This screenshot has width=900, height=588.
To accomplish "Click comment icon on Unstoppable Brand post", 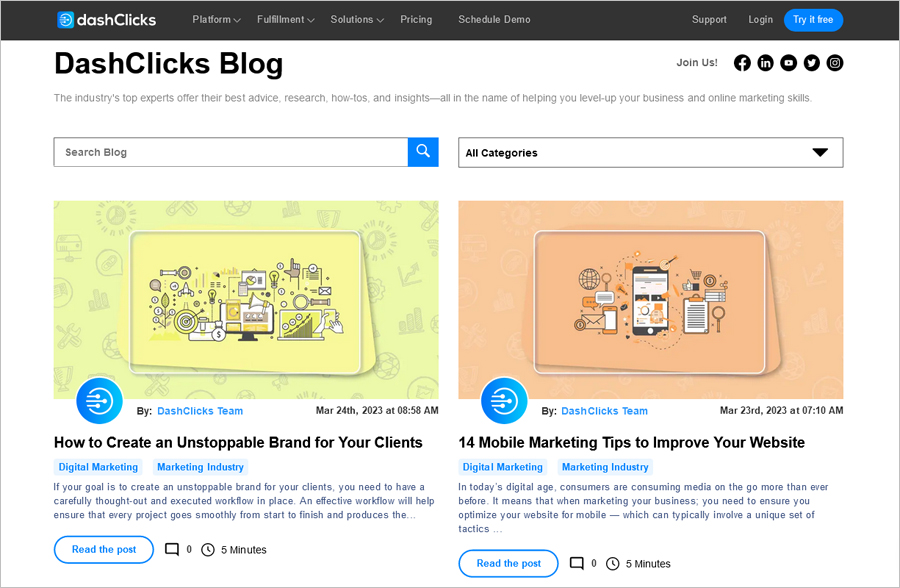I will point(172,549).
